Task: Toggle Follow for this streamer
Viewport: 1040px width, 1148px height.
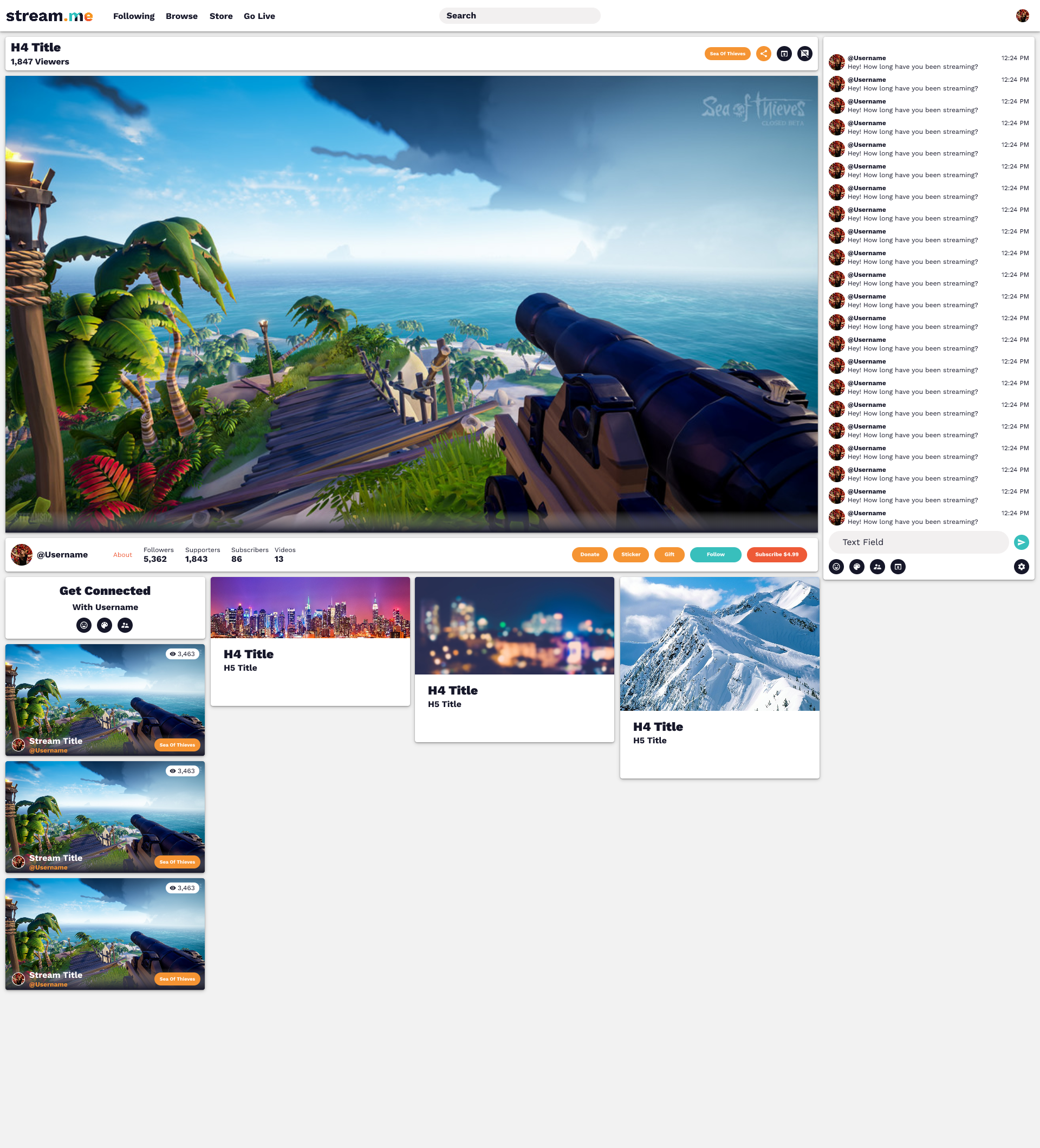Action: tap(715, 554)
